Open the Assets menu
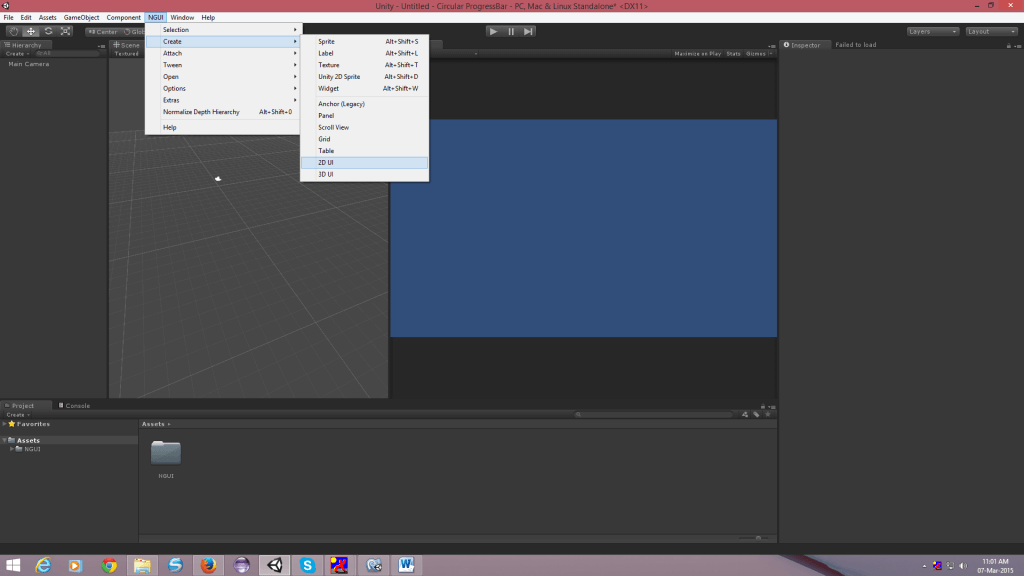Screen dimensions: 1024x576 (x=48, y=18)
